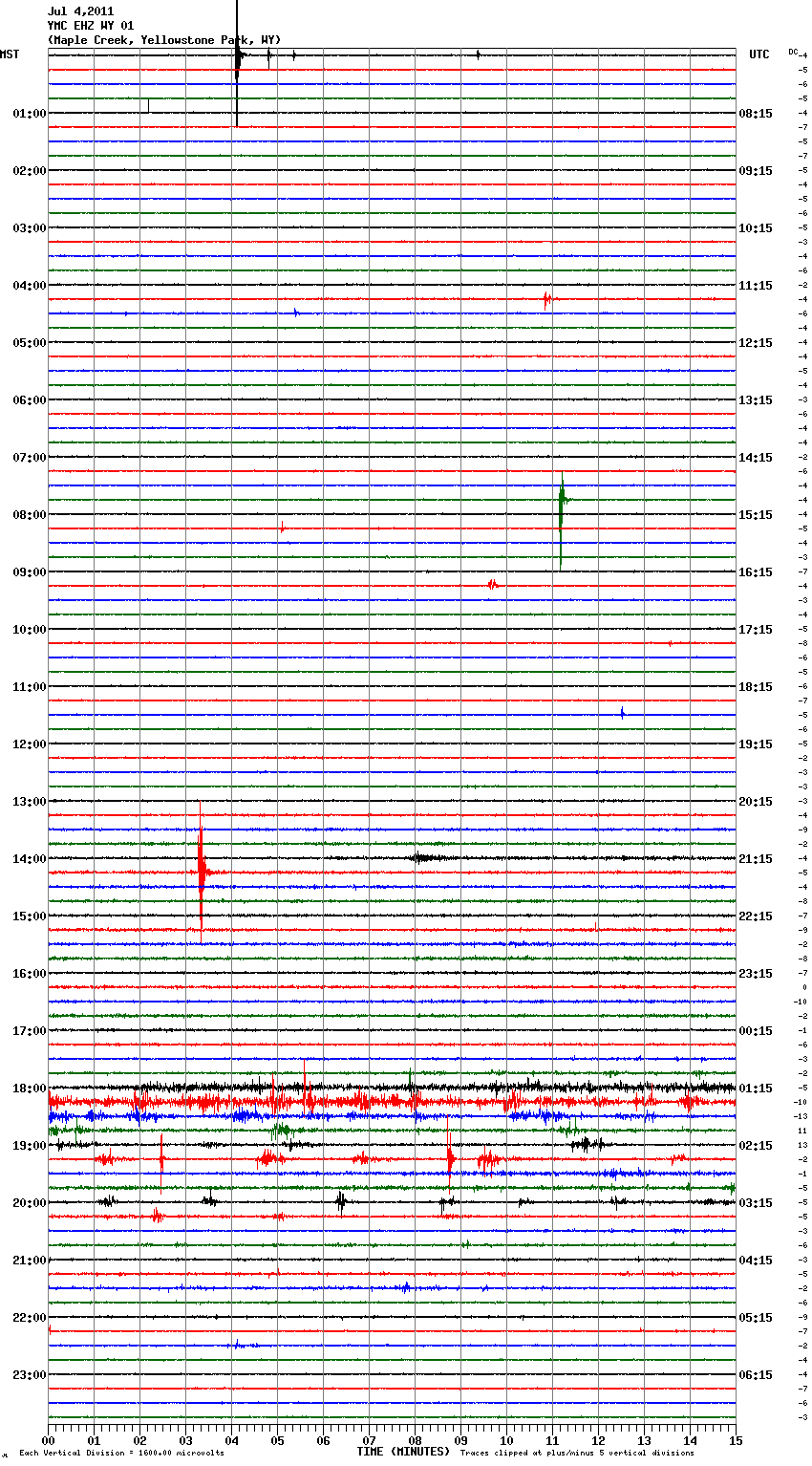The image size is (812, 1466).
Task: Click the 01:15 UTC row label
Action: coord(756,1089)
